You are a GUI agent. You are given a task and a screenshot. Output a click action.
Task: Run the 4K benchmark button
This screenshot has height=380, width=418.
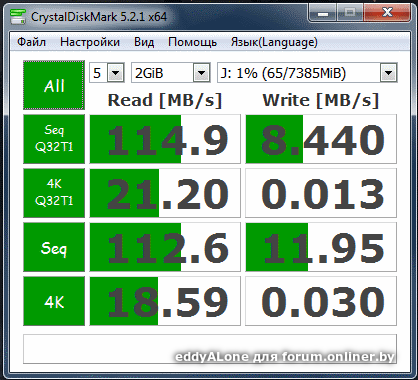pyautogui.click(x=54, y=301)
